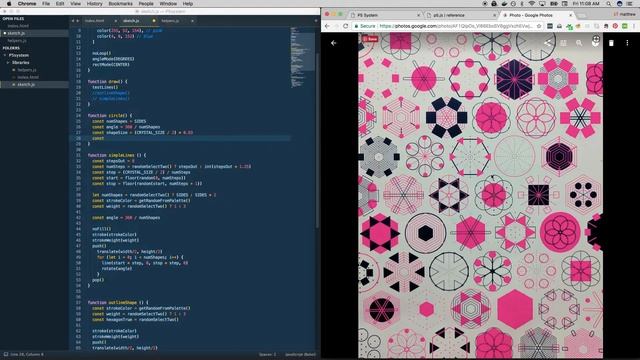Switch to the P5 System browser tab
Image resolution: width=640 pixels, height=360 pixels.
pos(384,15)
